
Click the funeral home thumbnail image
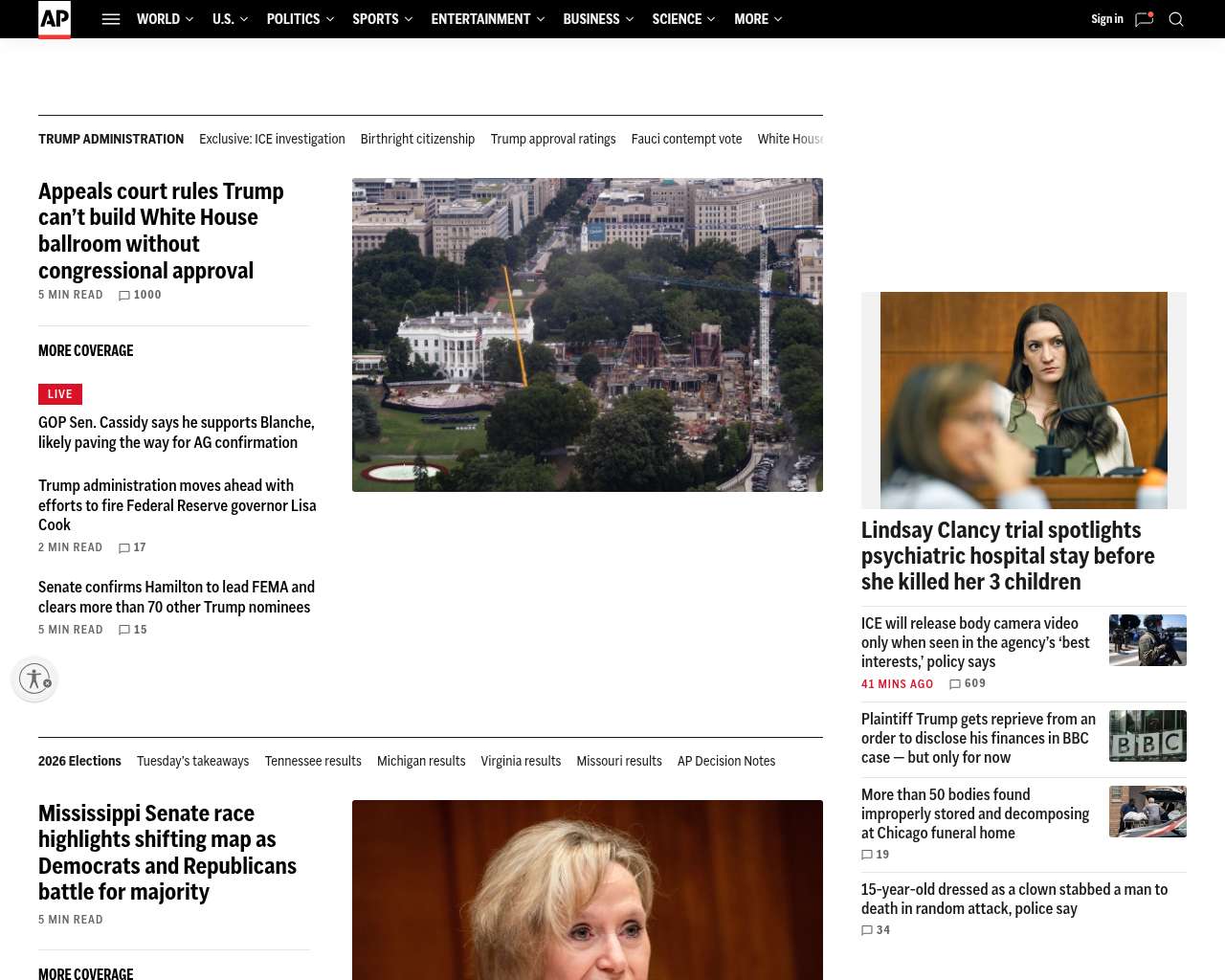pos(1147,812)
